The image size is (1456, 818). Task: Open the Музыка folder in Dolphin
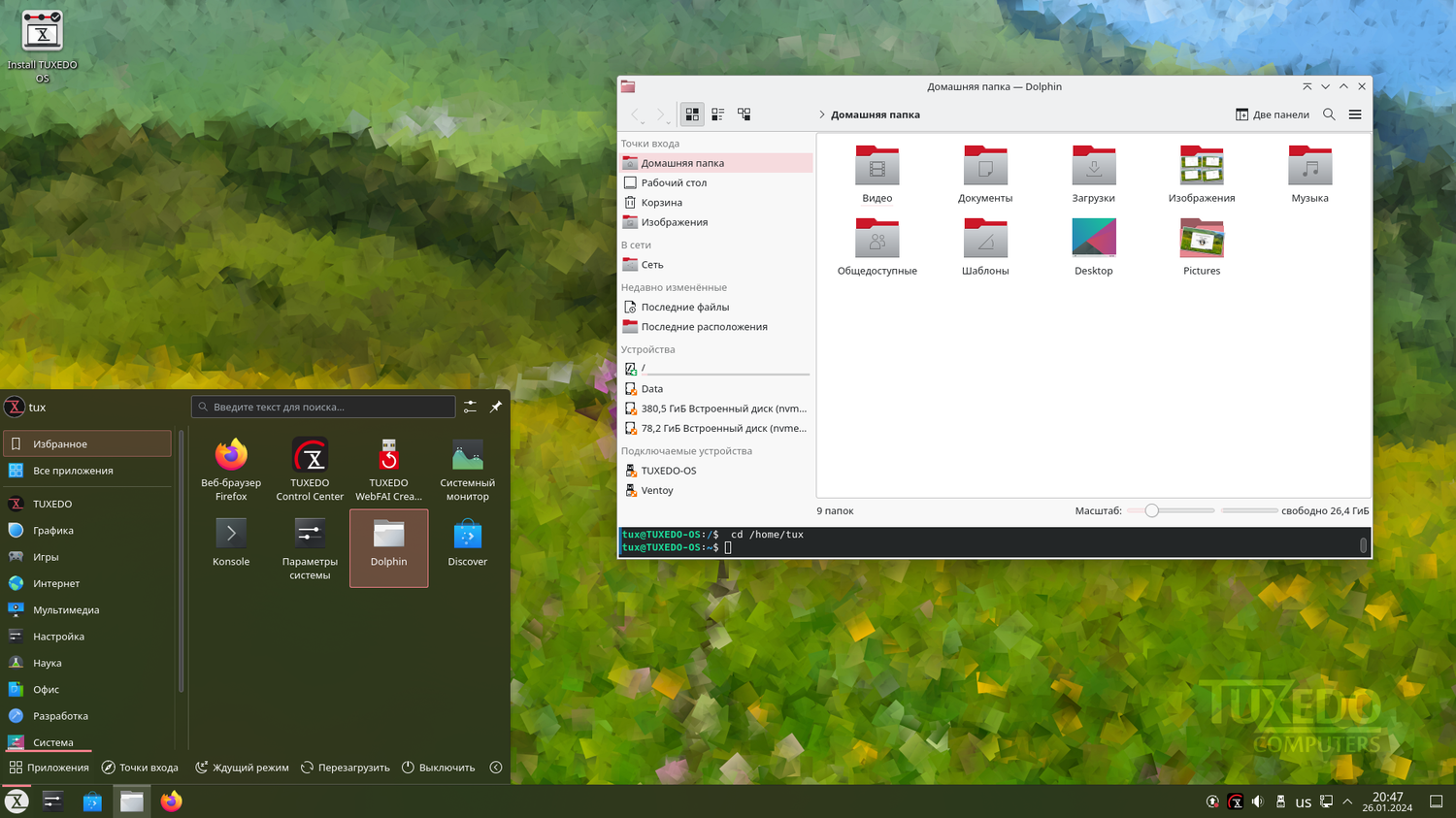point(1309,174)
